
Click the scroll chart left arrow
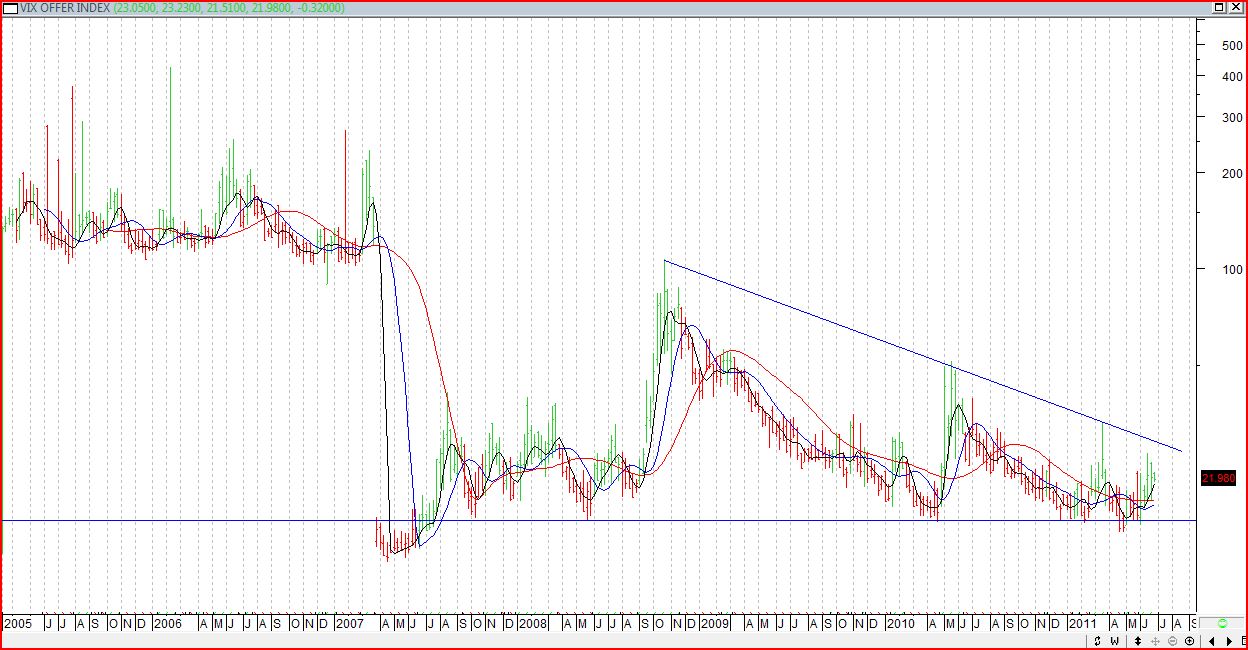(1212, 640)
